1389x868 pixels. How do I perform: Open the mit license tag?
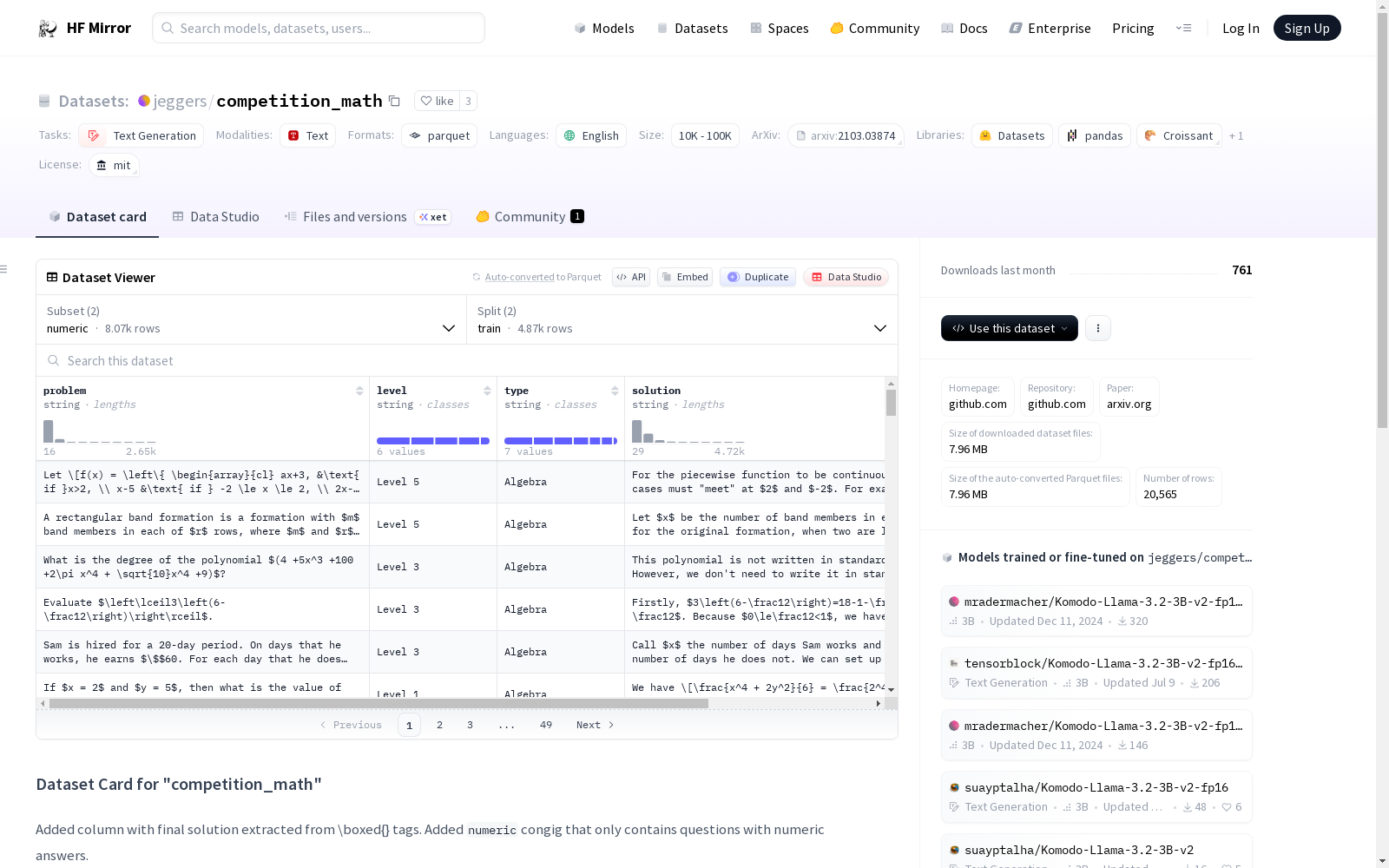pos(114,165)
